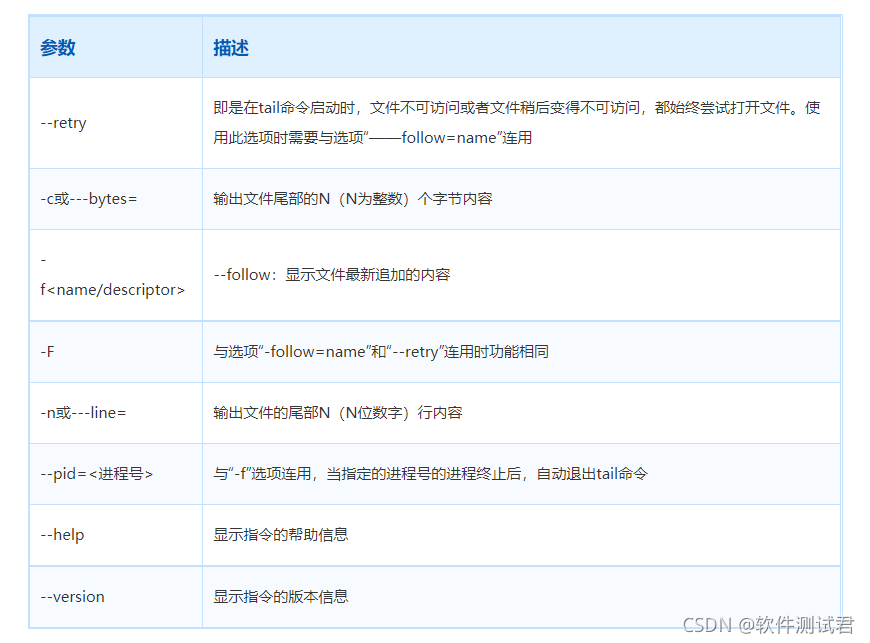Click the description text for --retry
Screen dimensions: 870x643
point(517,123)
